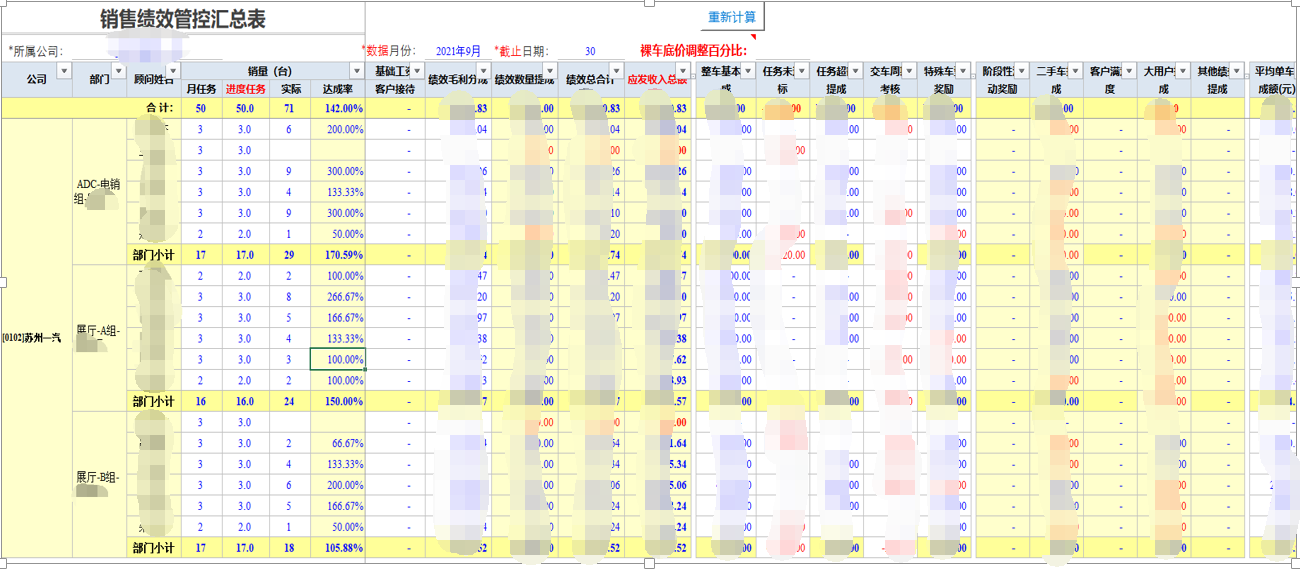
Task: Open the 顾问姓名 column filter dropdown
Action: (173, 70)
